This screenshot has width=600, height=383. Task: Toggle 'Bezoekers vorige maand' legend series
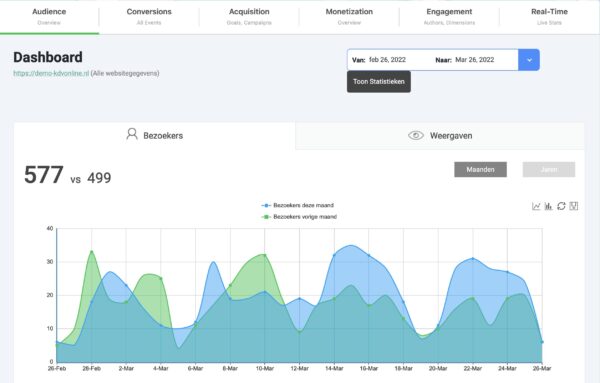(299, 217)
